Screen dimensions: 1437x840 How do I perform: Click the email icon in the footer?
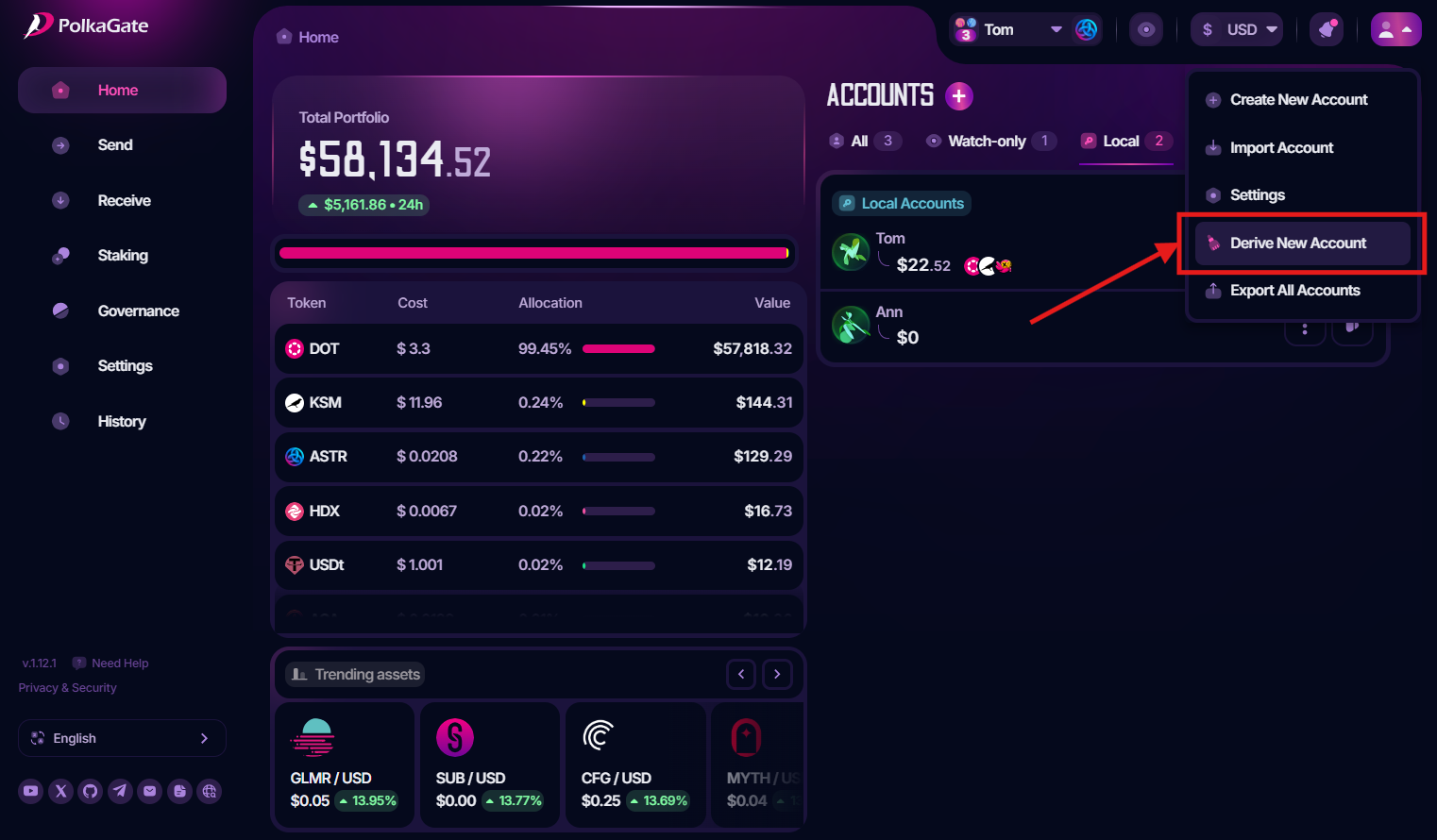(150, 791)
